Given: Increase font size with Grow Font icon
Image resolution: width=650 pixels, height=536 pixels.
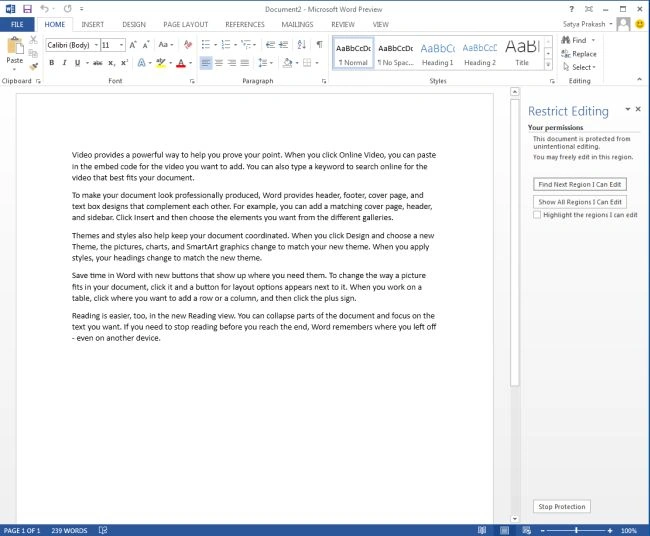Looking at the screenshot, I should coord(133,45).
